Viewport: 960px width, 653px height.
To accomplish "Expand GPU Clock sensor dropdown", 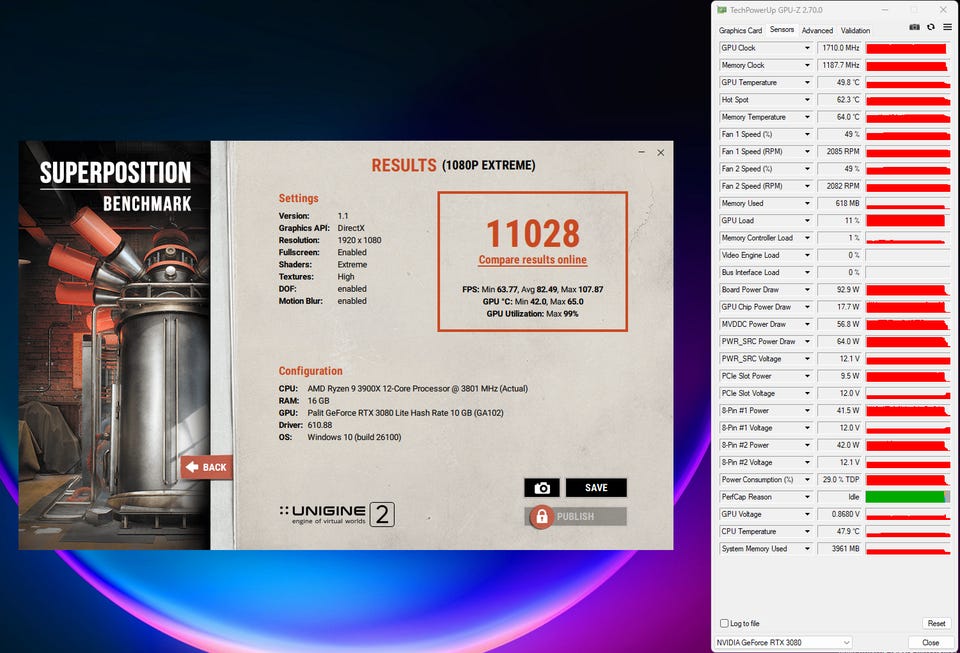I will tap(807, 48).
